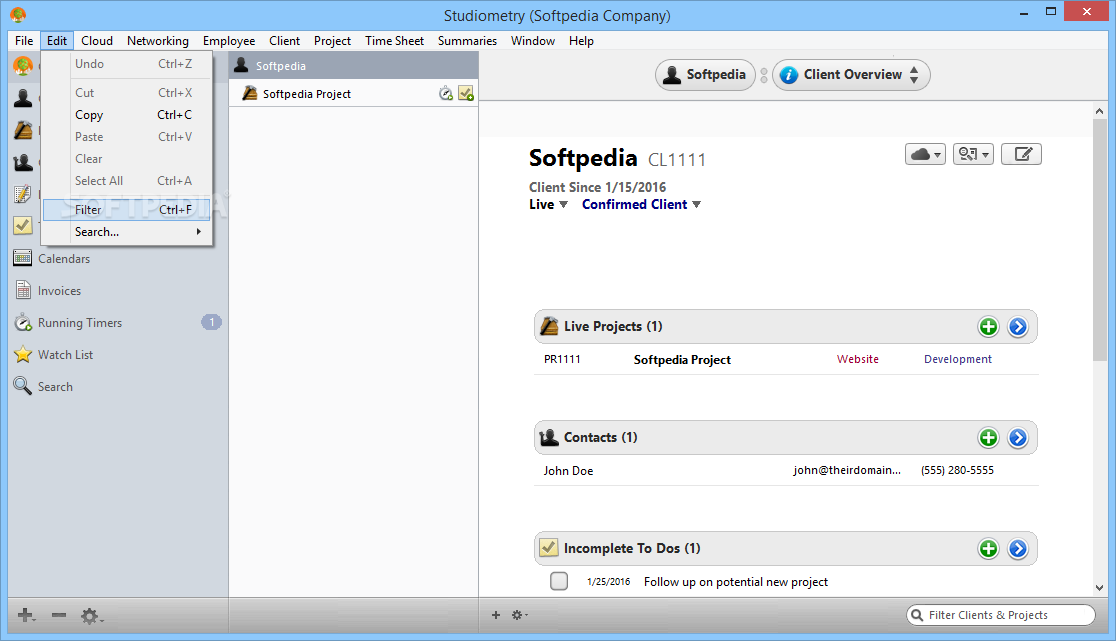Open the Cloud menu
The width and height of the screenshot is (1116, 641).
point(97,41)
